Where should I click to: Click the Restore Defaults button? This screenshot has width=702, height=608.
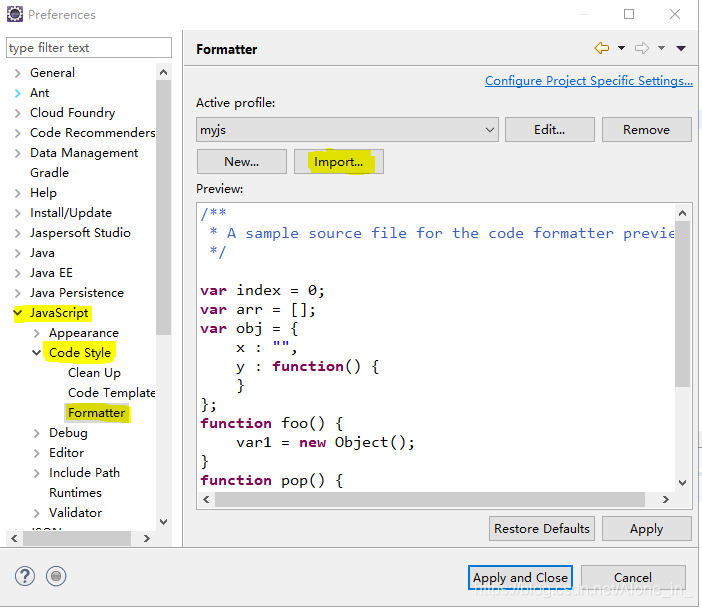[x=542, y=529]
